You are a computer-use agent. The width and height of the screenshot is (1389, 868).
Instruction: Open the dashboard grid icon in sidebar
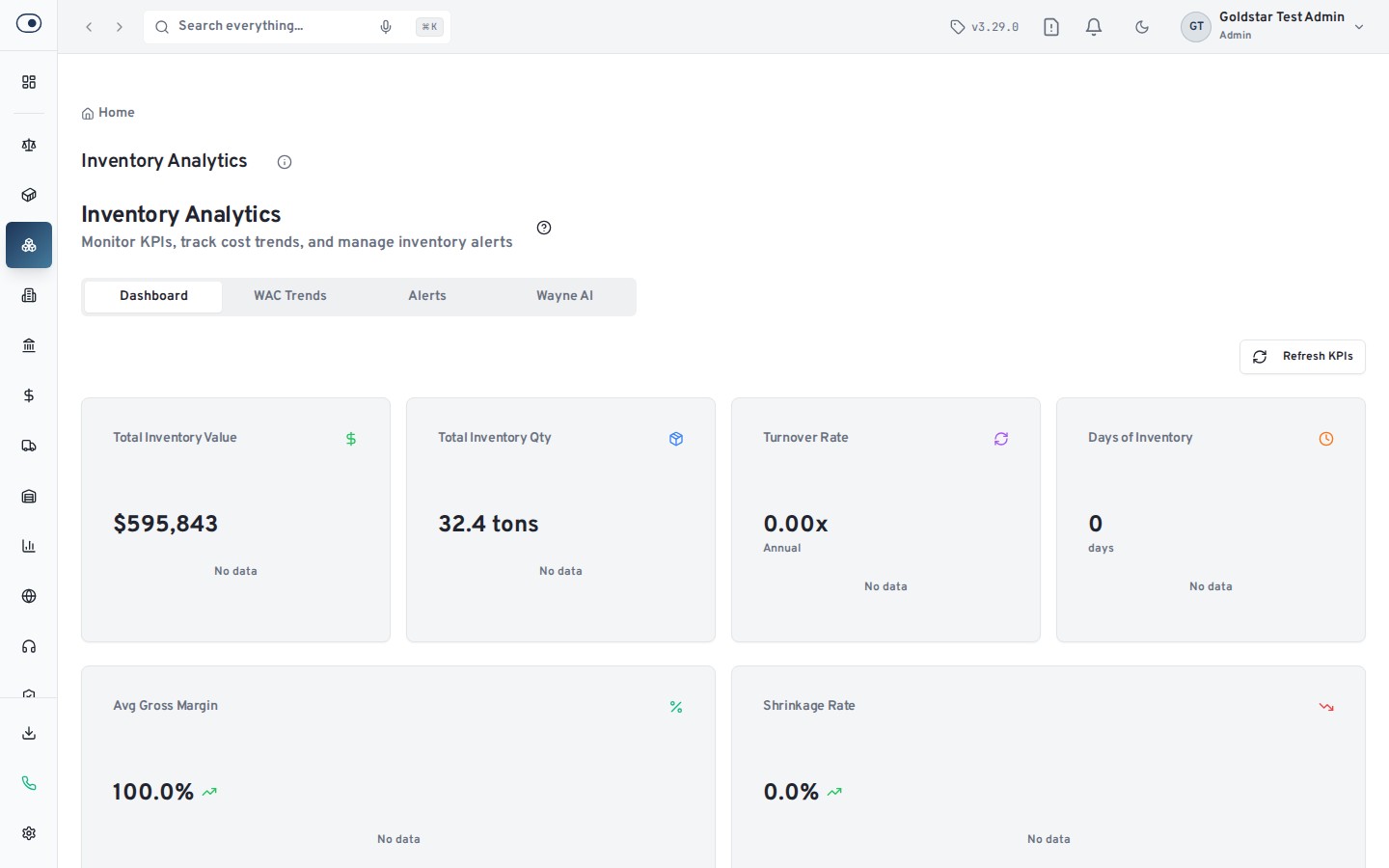pyautogui.click(x=29, y=82)
